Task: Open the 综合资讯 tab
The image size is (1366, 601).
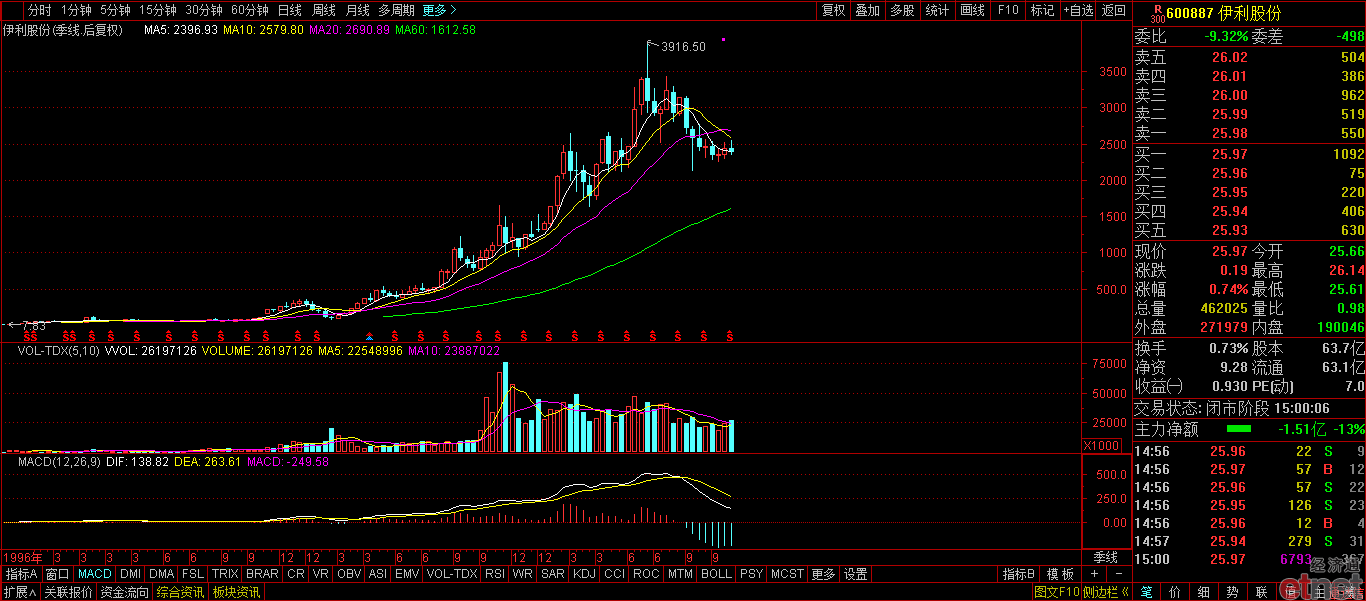Action: pyautogui.click(x=180, y=592)
